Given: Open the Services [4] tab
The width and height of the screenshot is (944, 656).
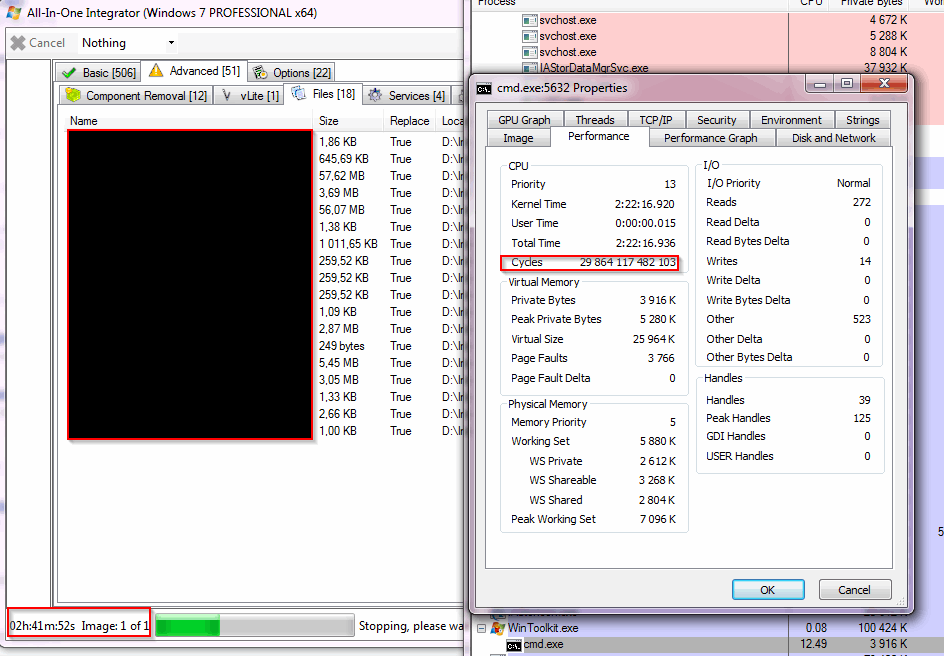Looking at the screenshot, I should tap(407, 95).
